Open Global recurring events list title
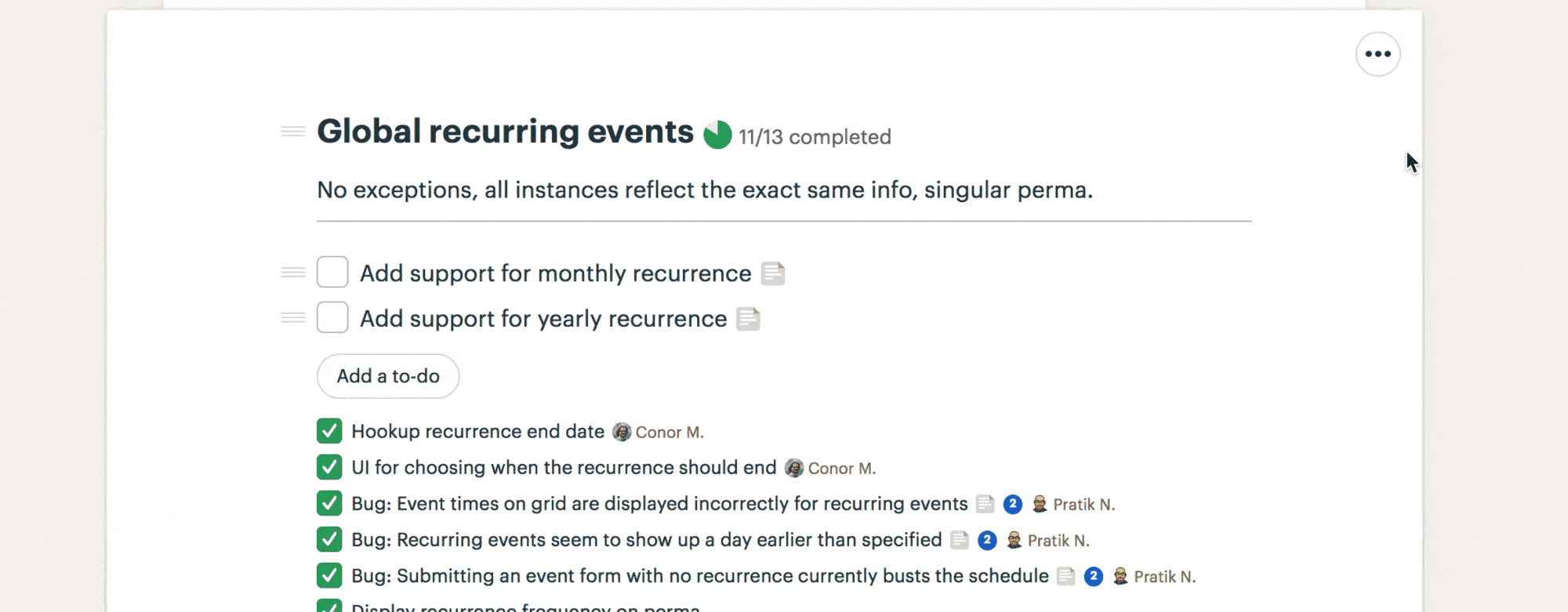The height and width of the screenshot is (612, 1568). coord(505,132)
